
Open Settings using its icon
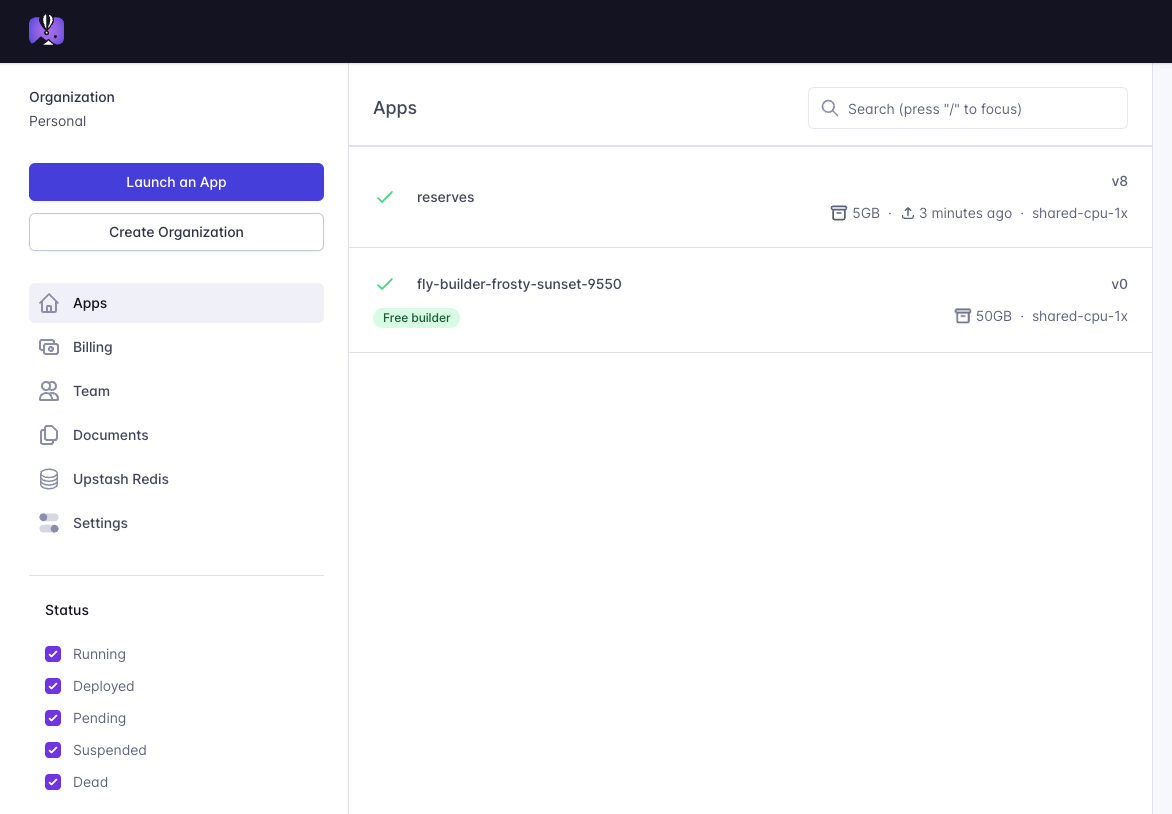(x=49, y=522)
